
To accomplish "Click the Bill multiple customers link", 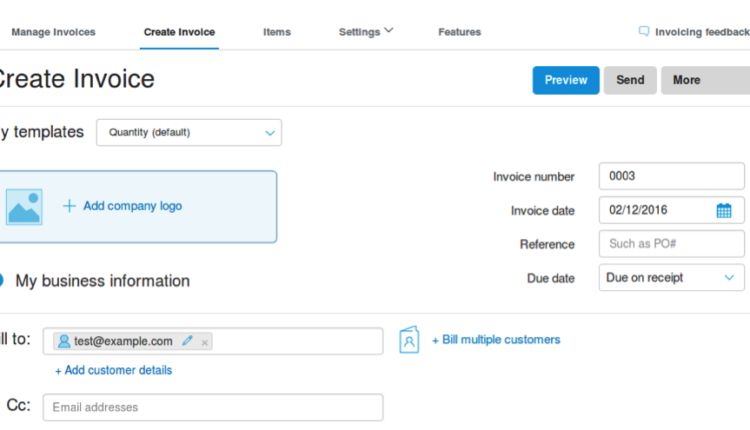I will tap(496, 340).
